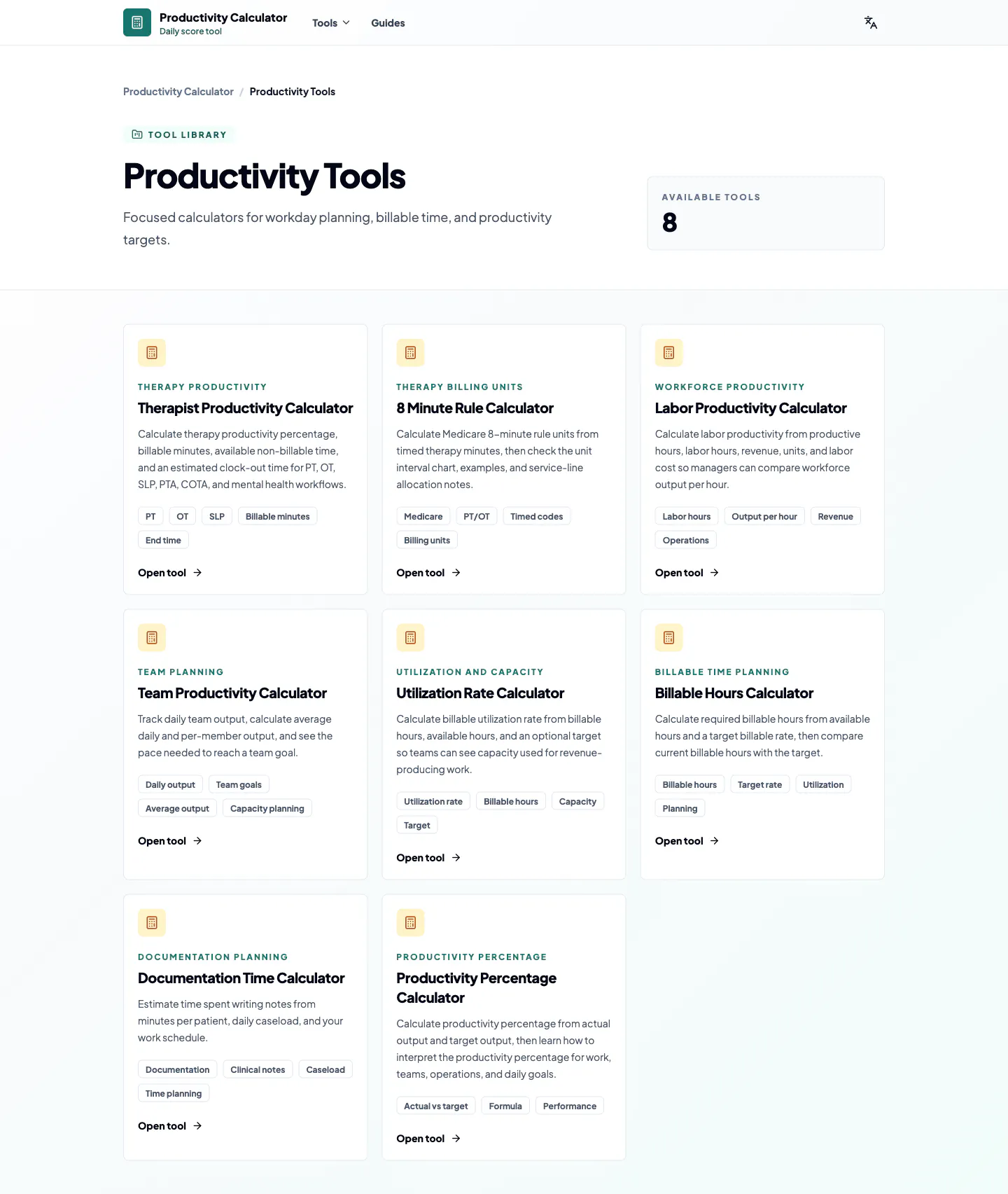
Task: Click the Actual vs target tag
Action: coord(436,1106)
